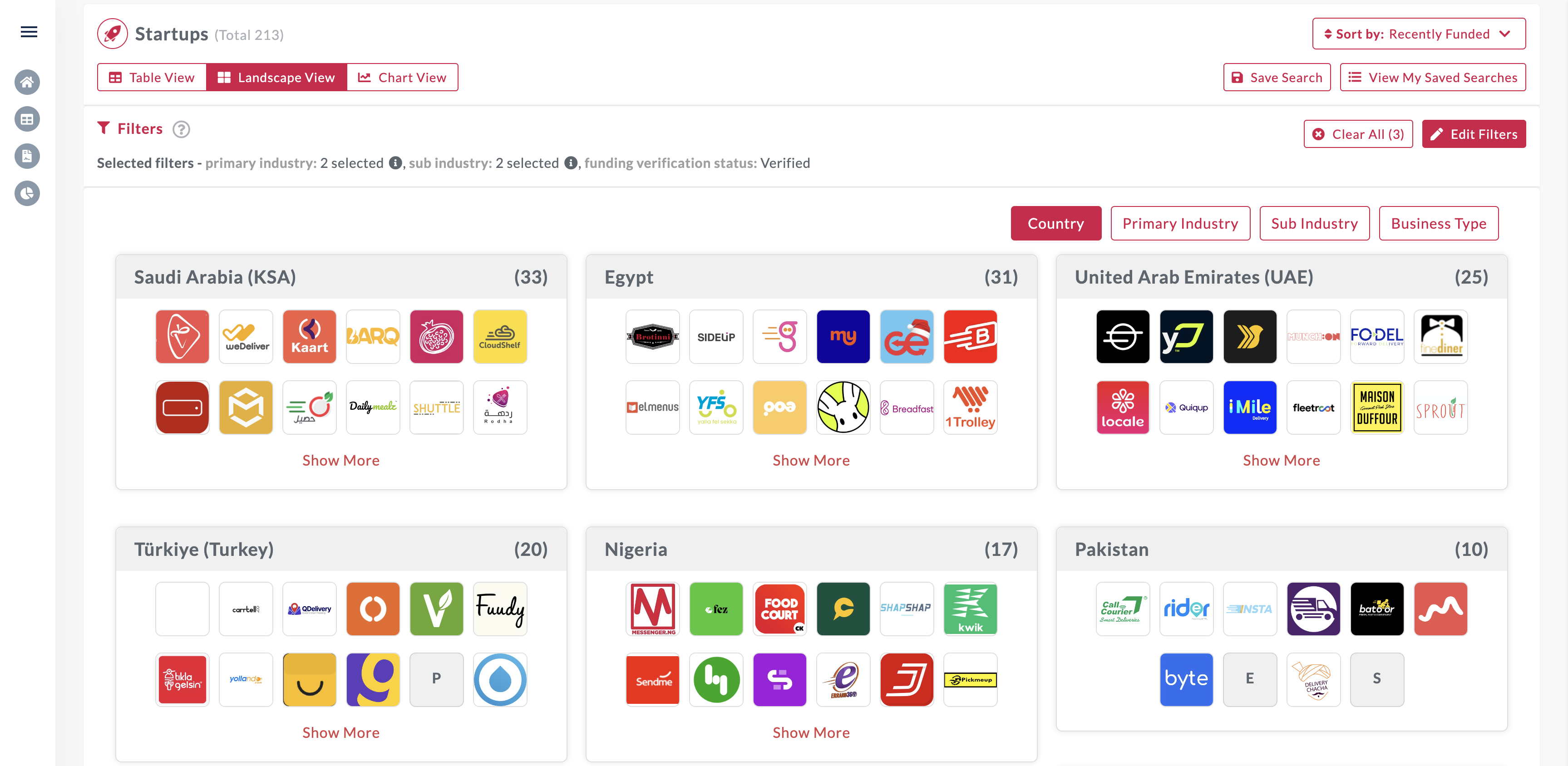1568x766 pixels.
Task: Open the SHUTTLE startup logo
Action: tap(436, 407)
